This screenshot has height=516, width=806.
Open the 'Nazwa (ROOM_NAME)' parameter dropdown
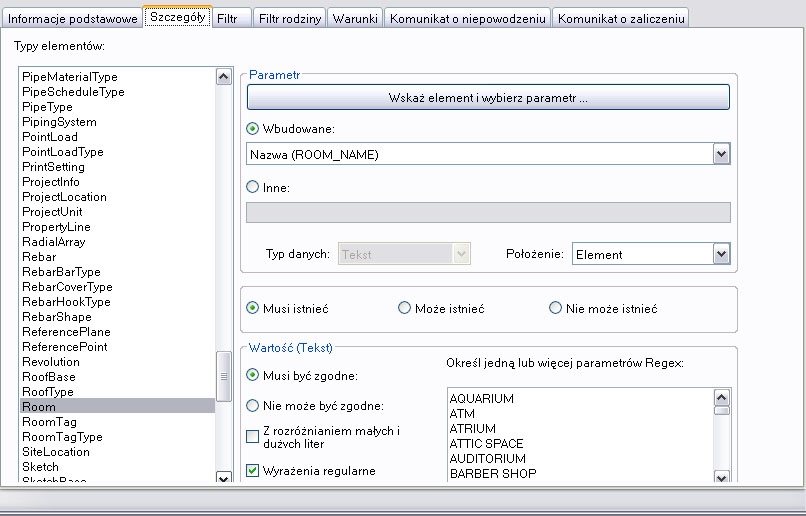(721, 154)
